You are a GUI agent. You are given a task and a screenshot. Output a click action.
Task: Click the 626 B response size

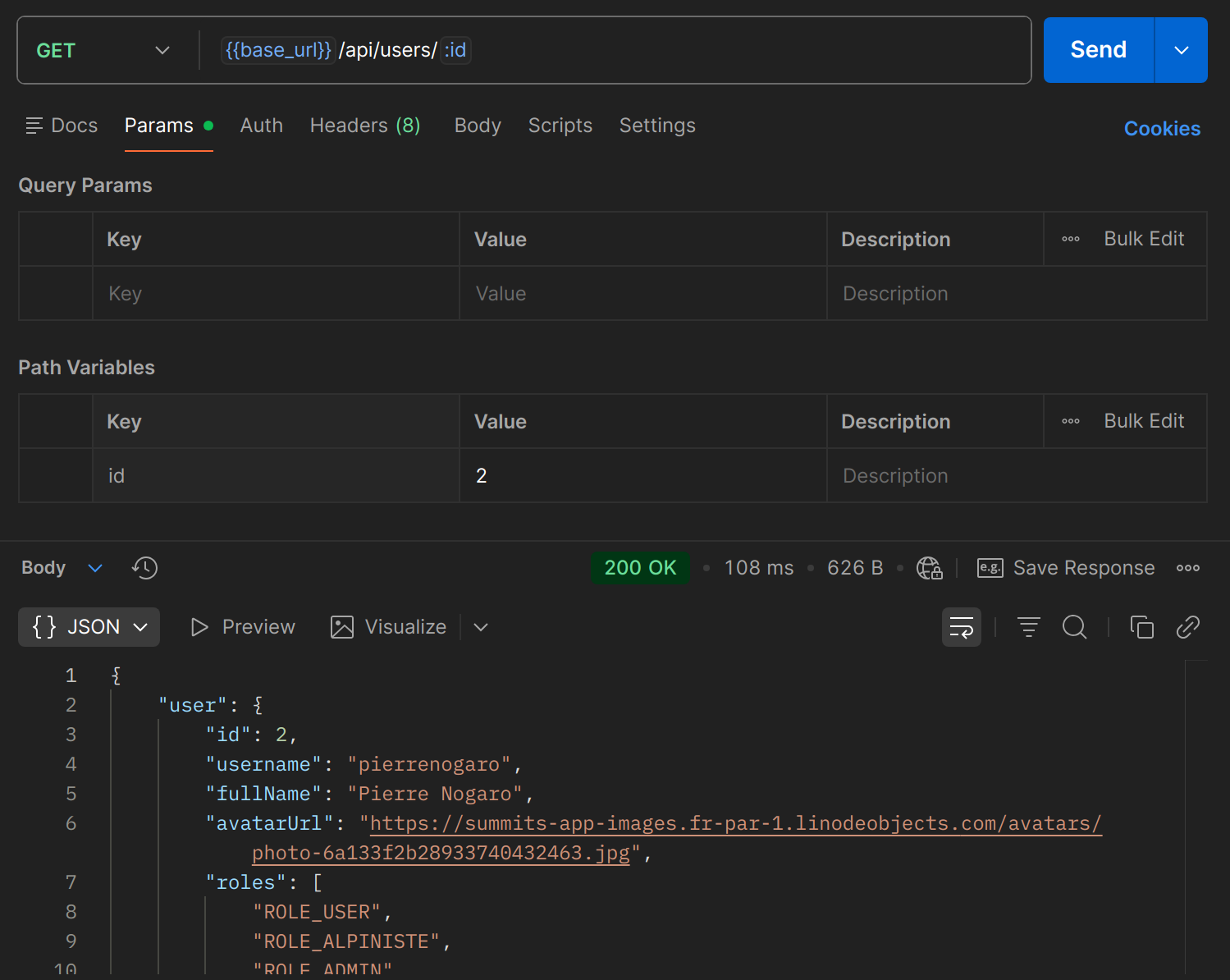(x=855, y=568)
